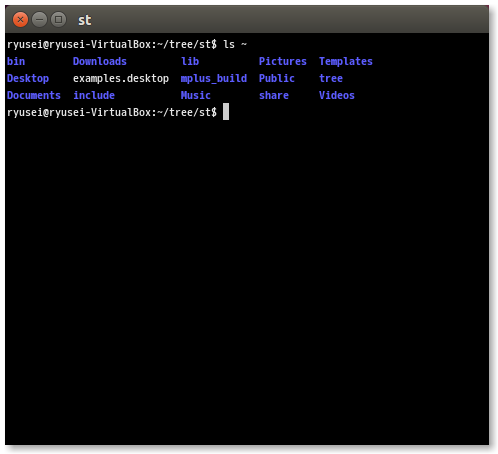
Task: Click the 'Templates' directory entry
Action: click(346, 61)
